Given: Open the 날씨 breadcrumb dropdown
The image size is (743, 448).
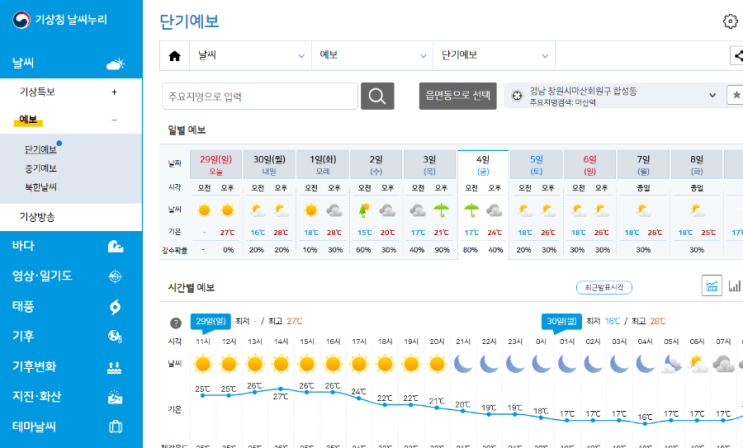Looking at the screenshot, I should point(251,55).
